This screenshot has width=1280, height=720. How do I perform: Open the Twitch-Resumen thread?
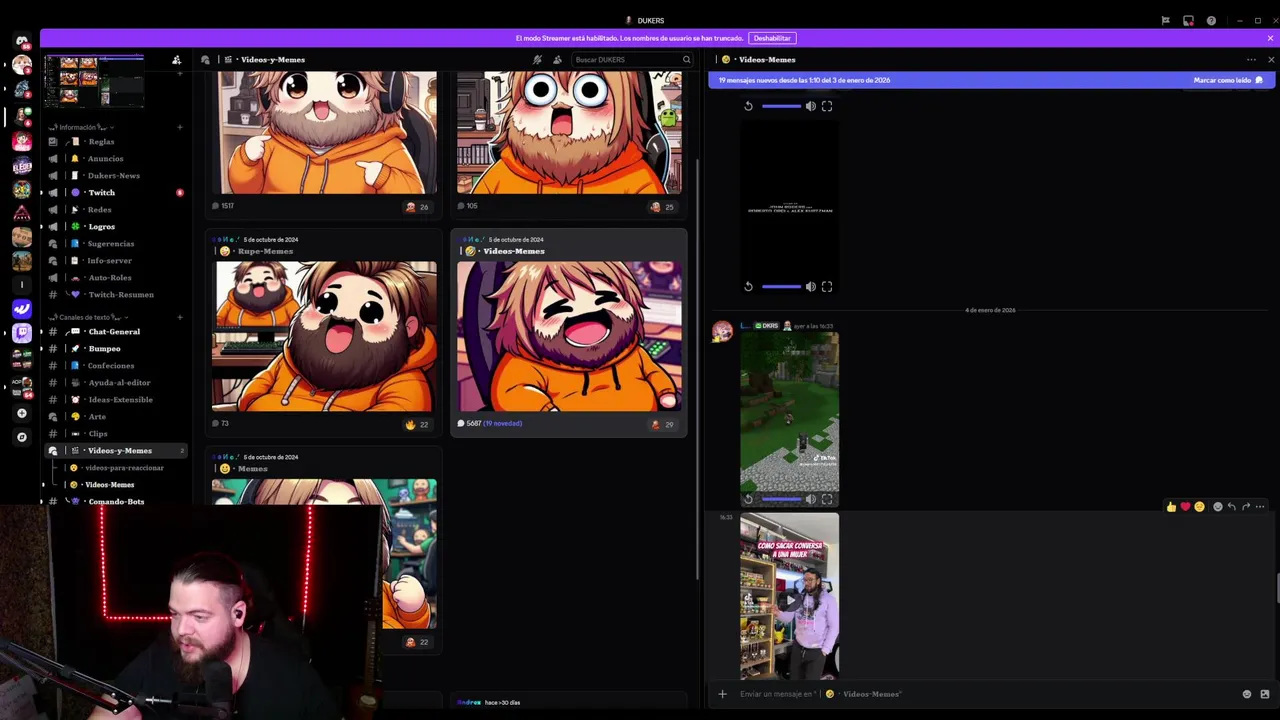pyautogui.click(x=120, y=294)
